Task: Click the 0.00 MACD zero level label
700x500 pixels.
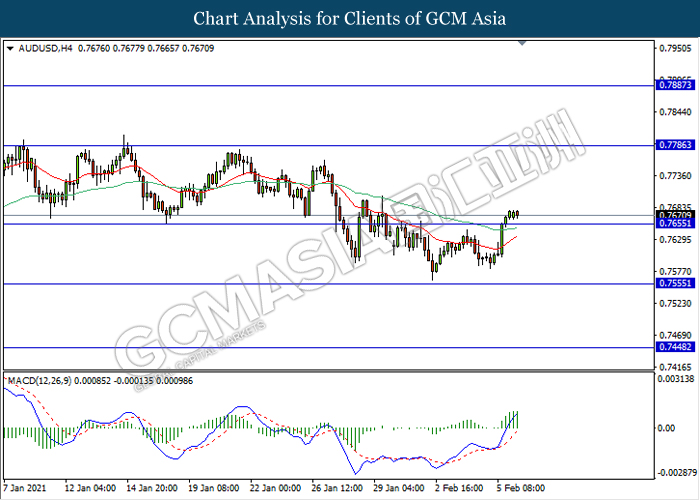Action: [x=668, y=428]
